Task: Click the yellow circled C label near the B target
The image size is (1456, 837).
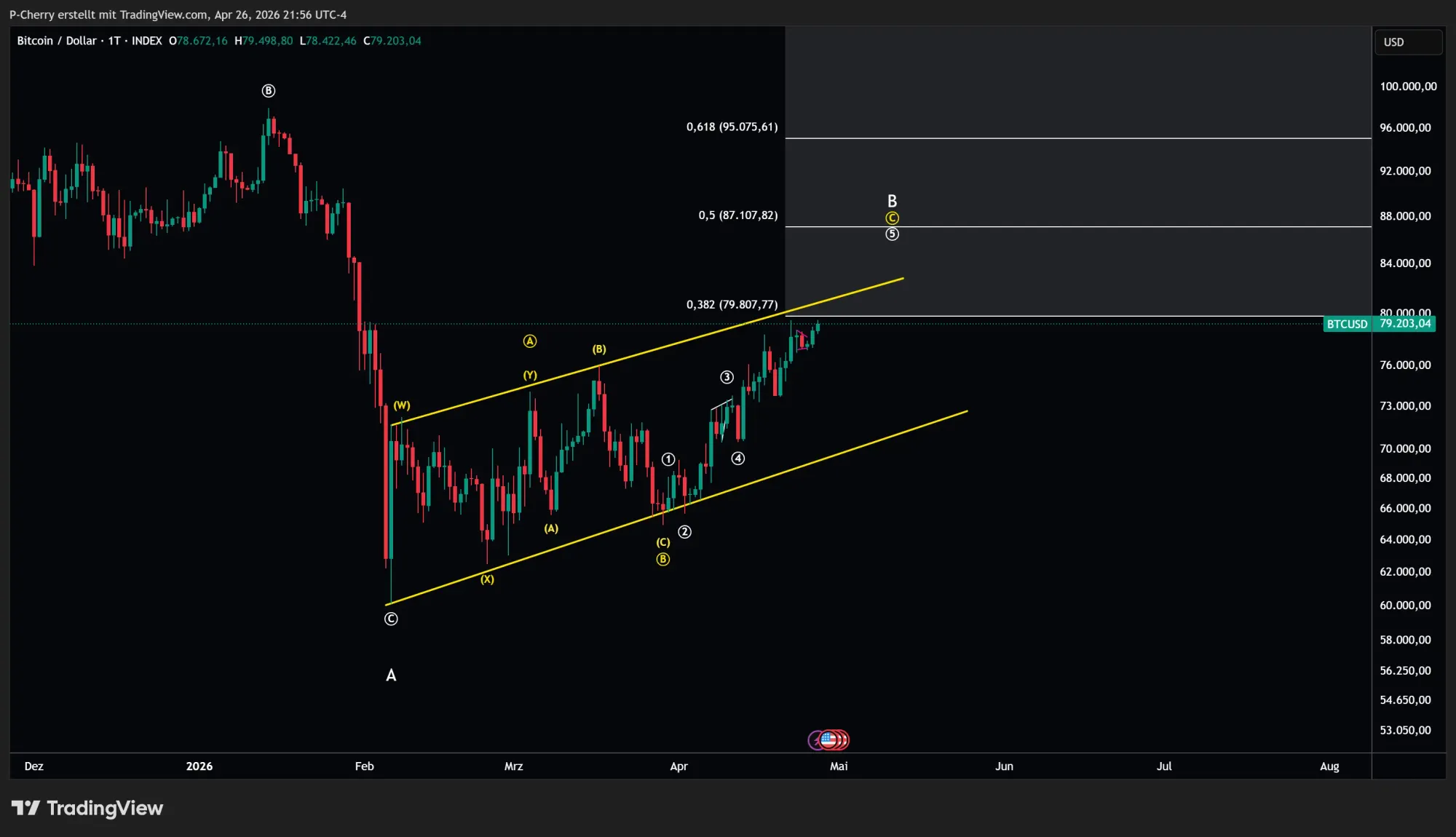Action: 891,217
